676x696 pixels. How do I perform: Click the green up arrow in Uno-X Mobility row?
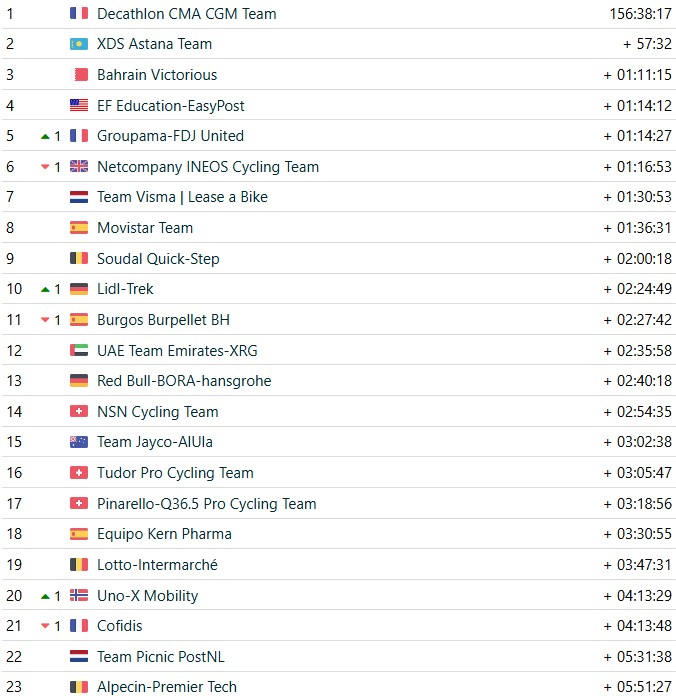(x=45, y=597)
